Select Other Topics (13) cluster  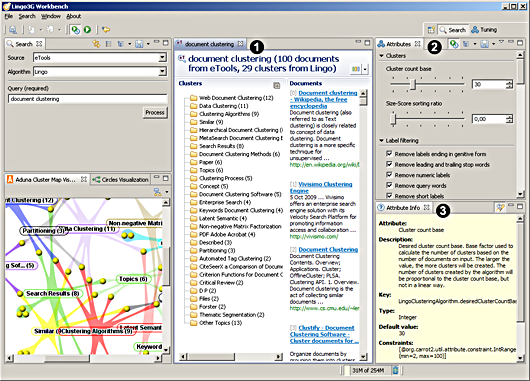220,323
